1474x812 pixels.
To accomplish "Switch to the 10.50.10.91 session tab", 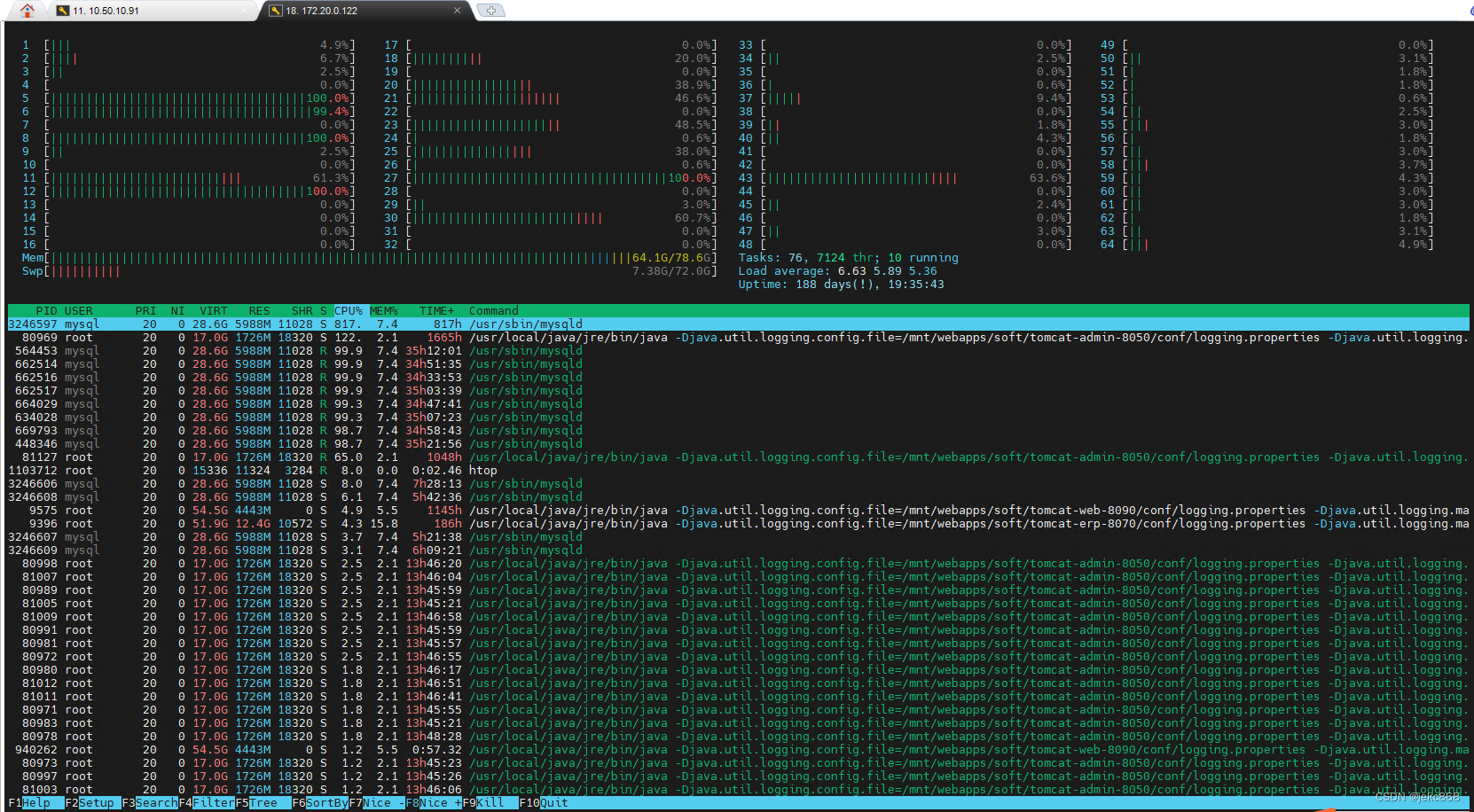I will [152, 11].
